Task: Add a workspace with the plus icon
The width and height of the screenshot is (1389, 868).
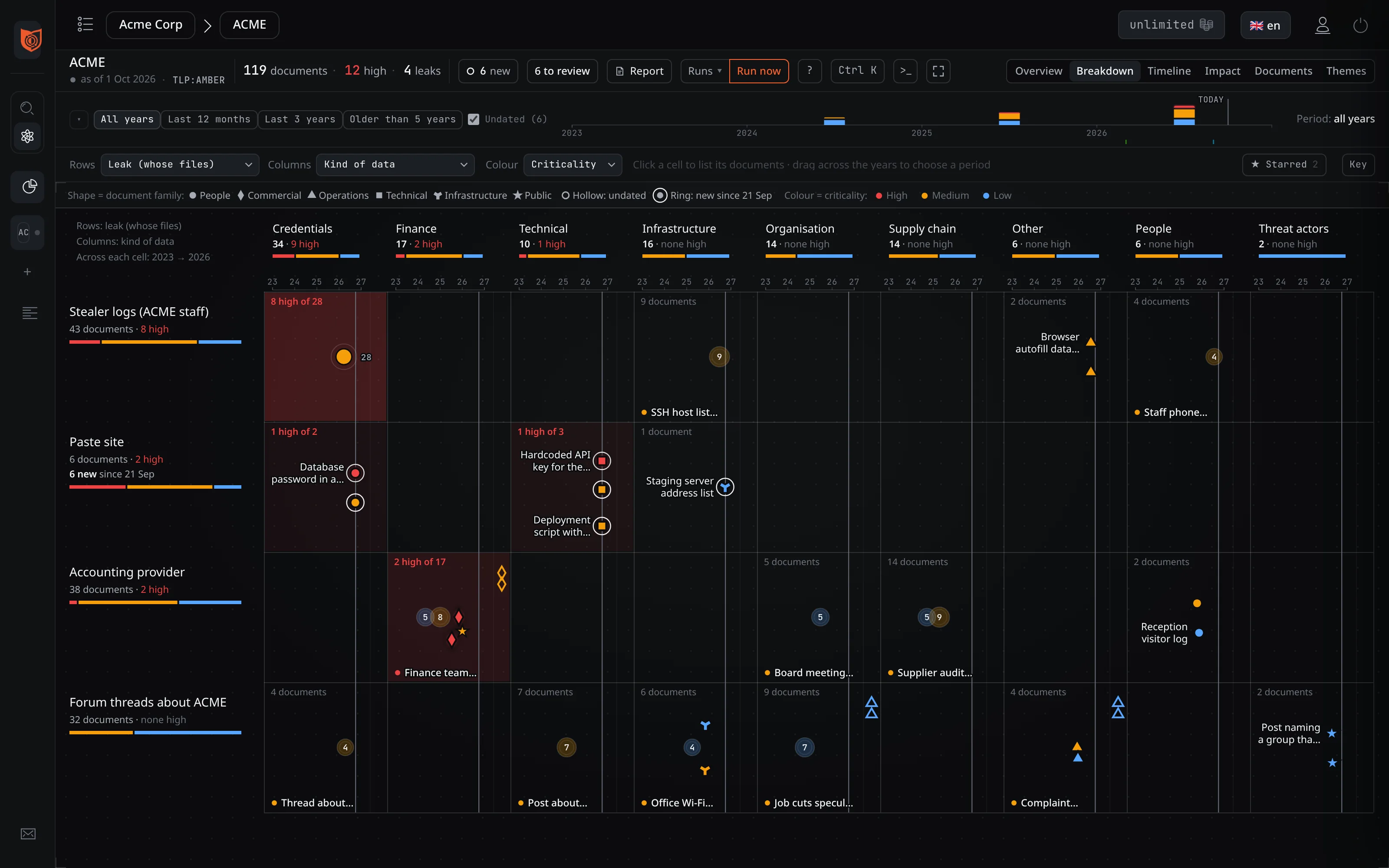Action: pyautogui.click(x=27, y=272)
